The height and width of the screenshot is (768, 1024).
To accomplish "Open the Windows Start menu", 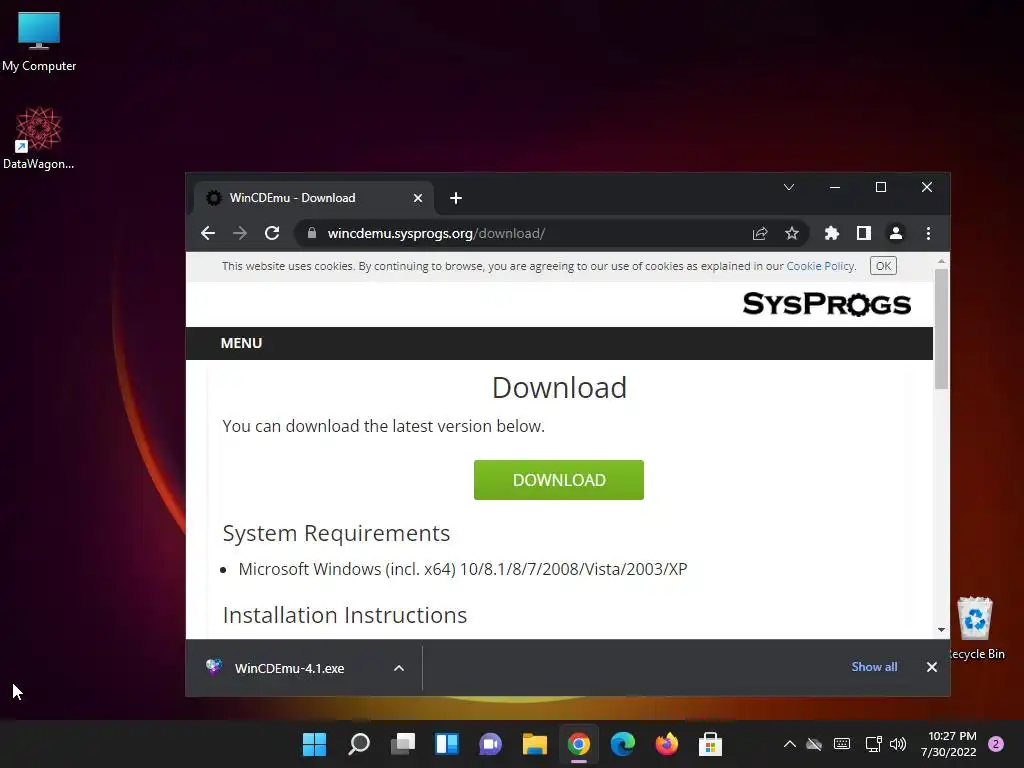I will coord(314,744).
